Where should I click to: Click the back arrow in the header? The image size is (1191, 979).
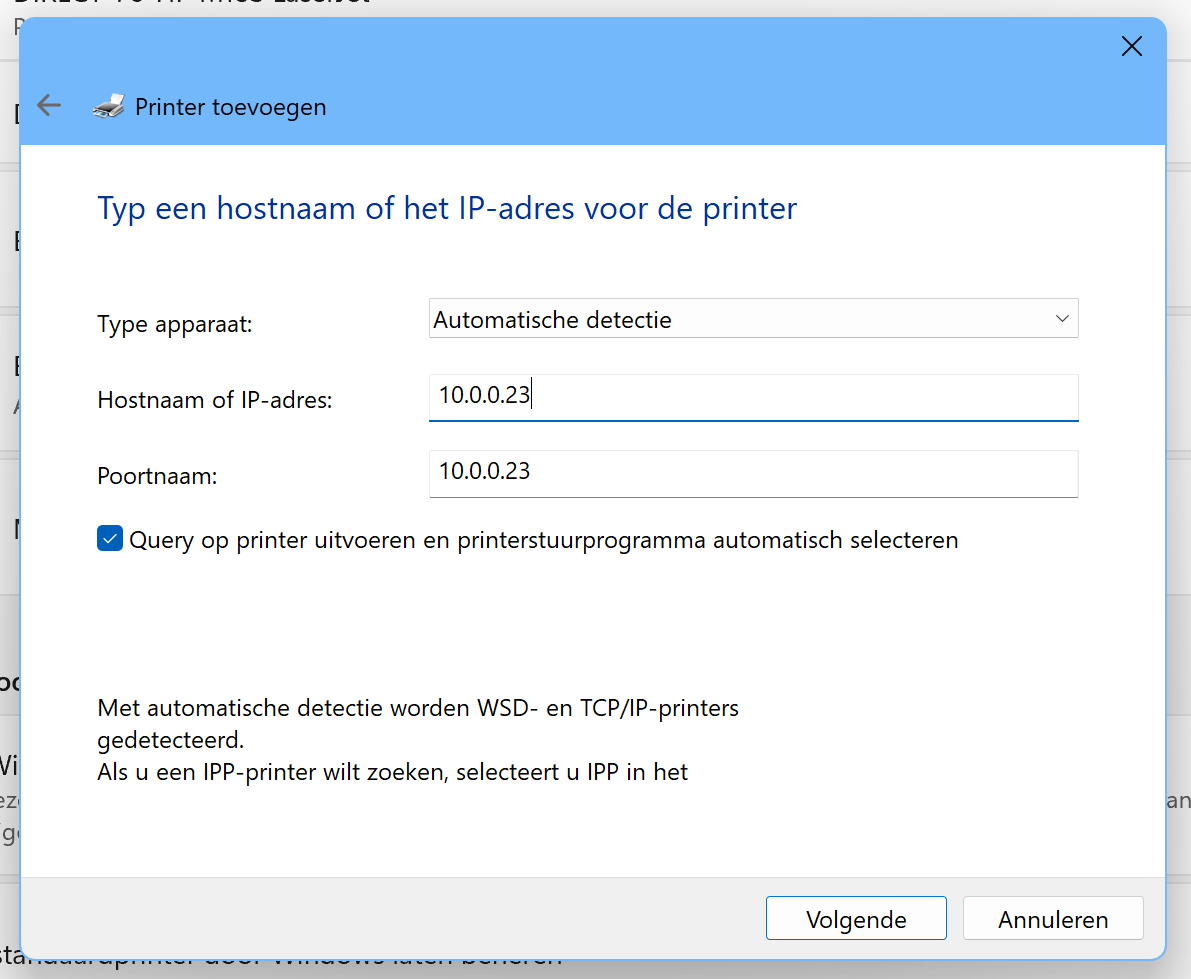48,106
